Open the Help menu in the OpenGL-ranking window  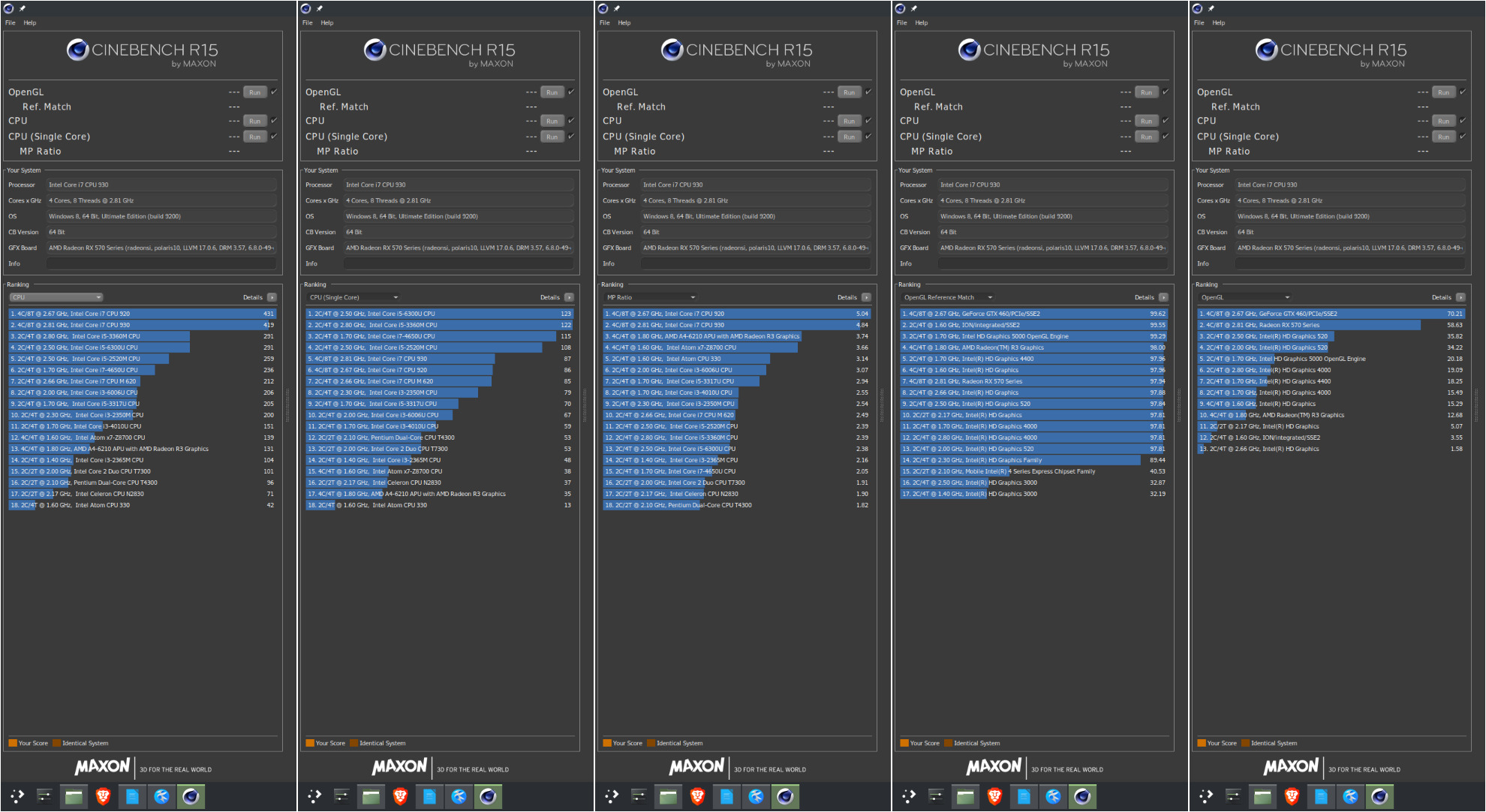point(1219,23)
